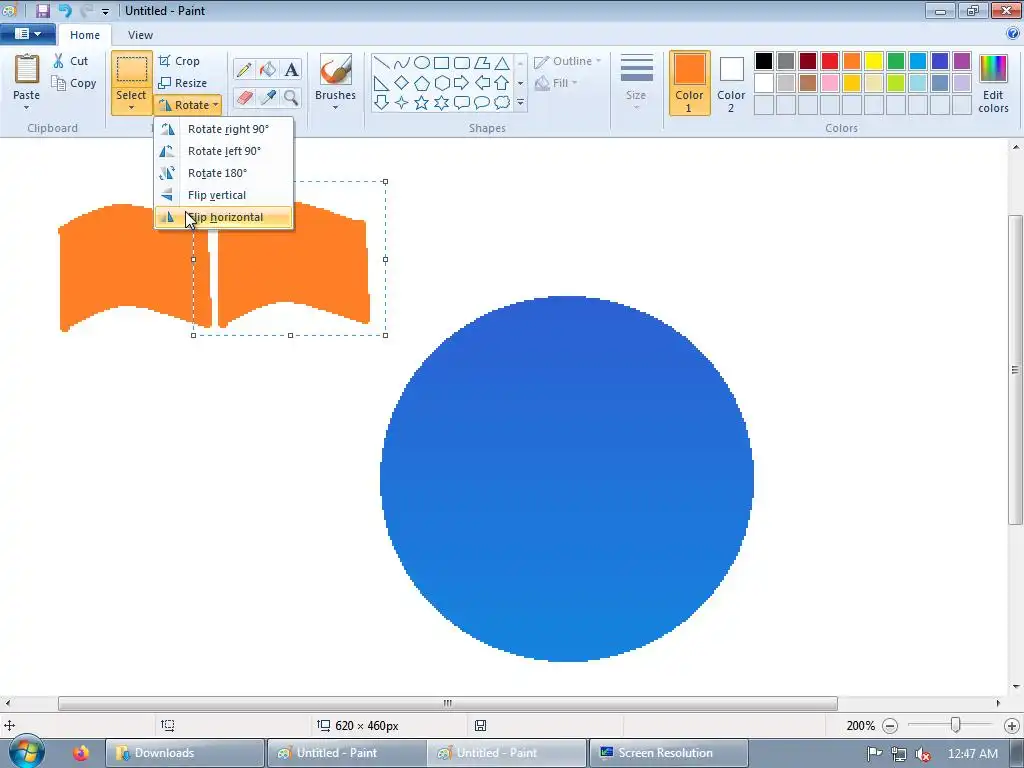This screenshot has width=1024, height=768.
Task: Choose the Rounded rectangular callout shape
Action: (462, 103)
